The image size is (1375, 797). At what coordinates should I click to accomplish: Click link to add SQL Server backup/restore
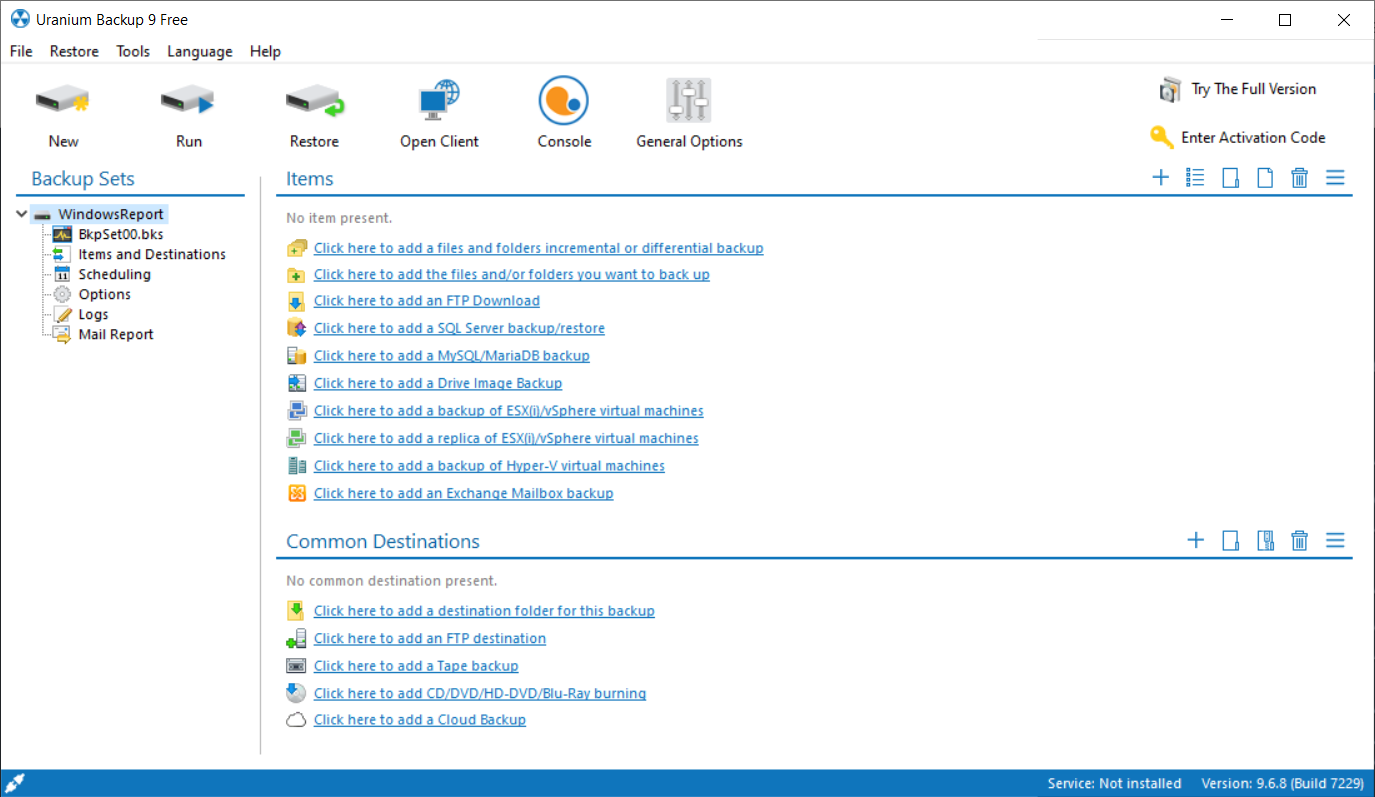point(459,328)
